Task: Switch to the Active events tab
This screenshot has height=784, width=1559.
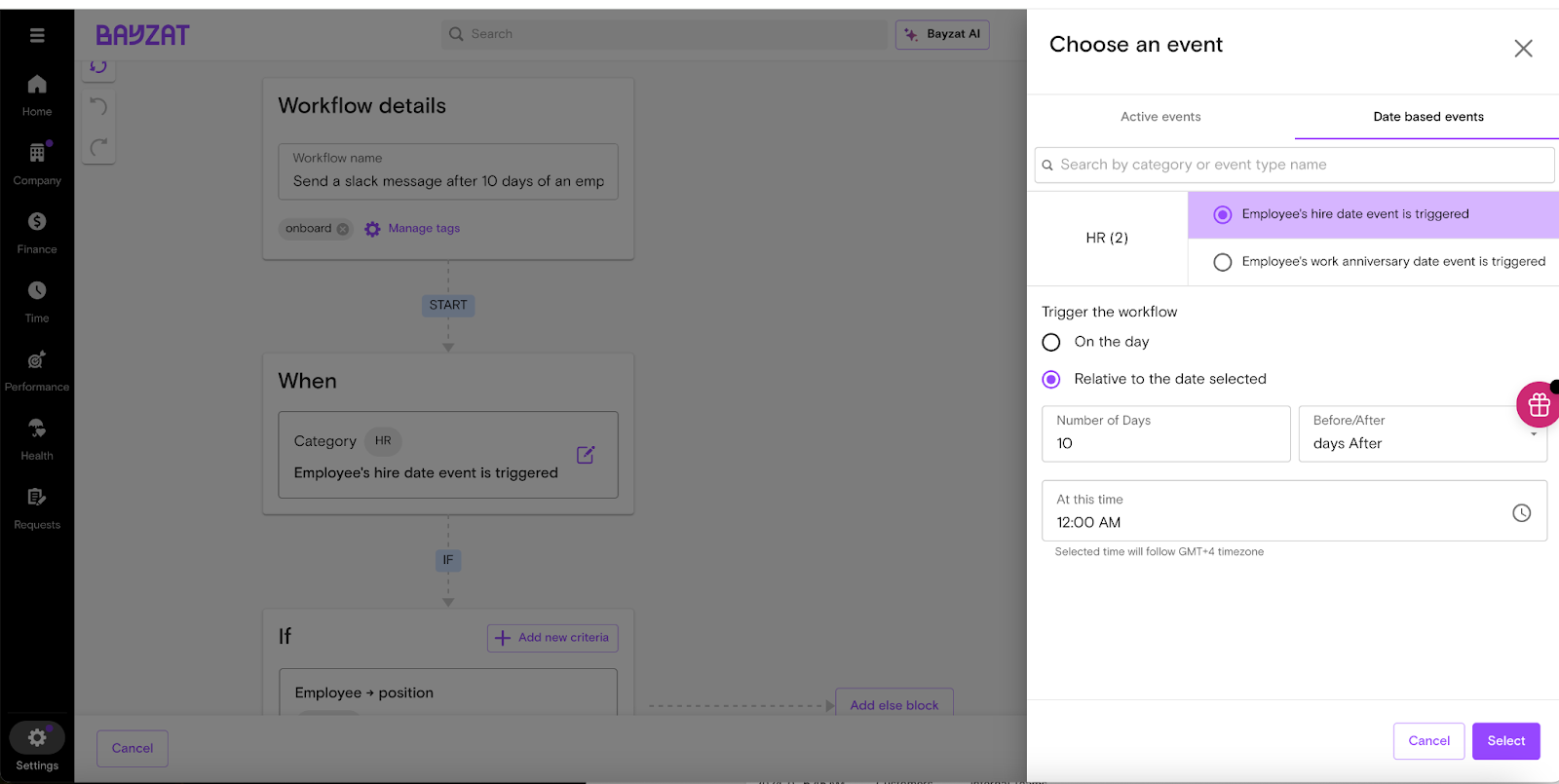Action: click(1160, 117)
